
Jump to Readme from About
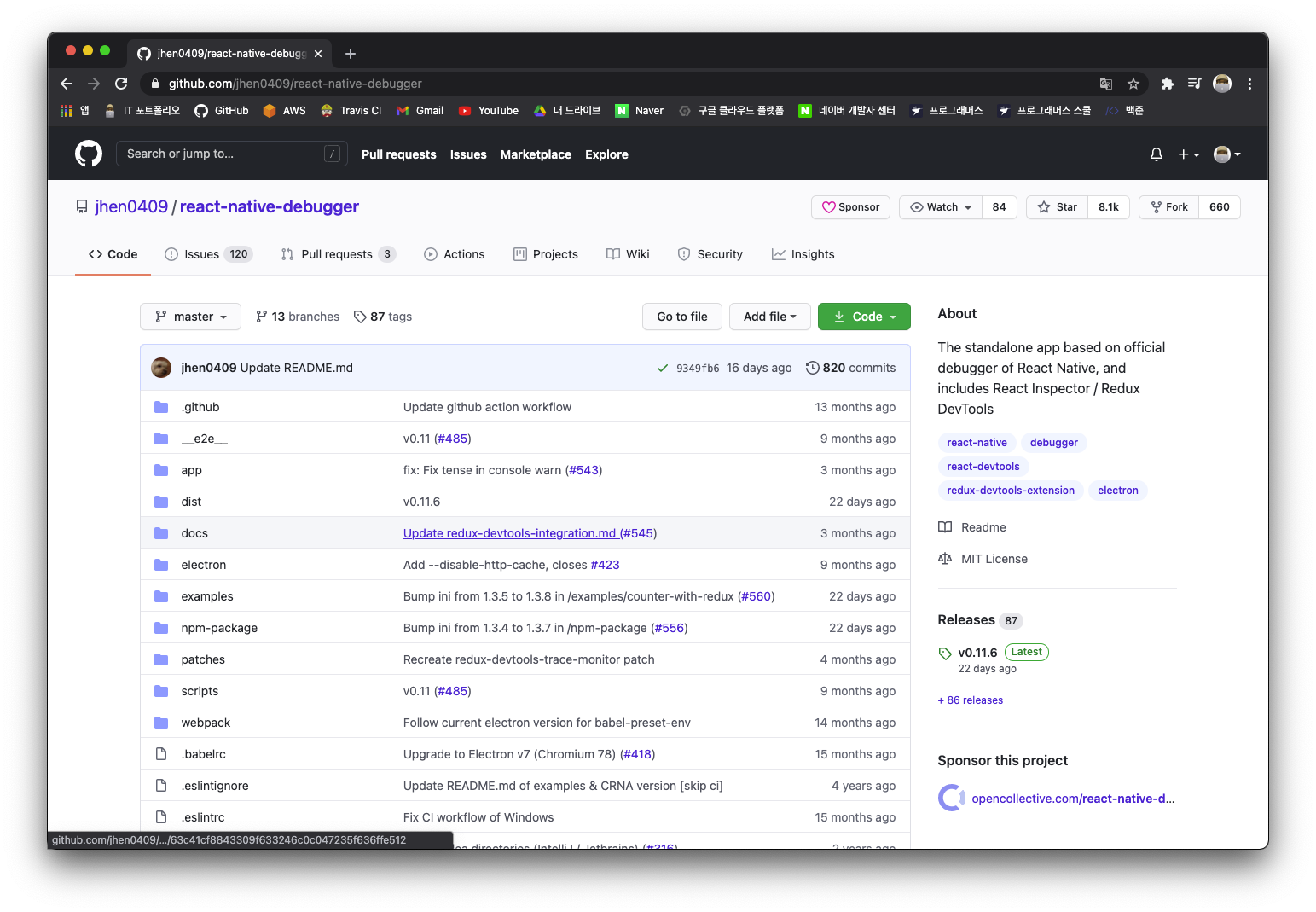pos(972,527)
